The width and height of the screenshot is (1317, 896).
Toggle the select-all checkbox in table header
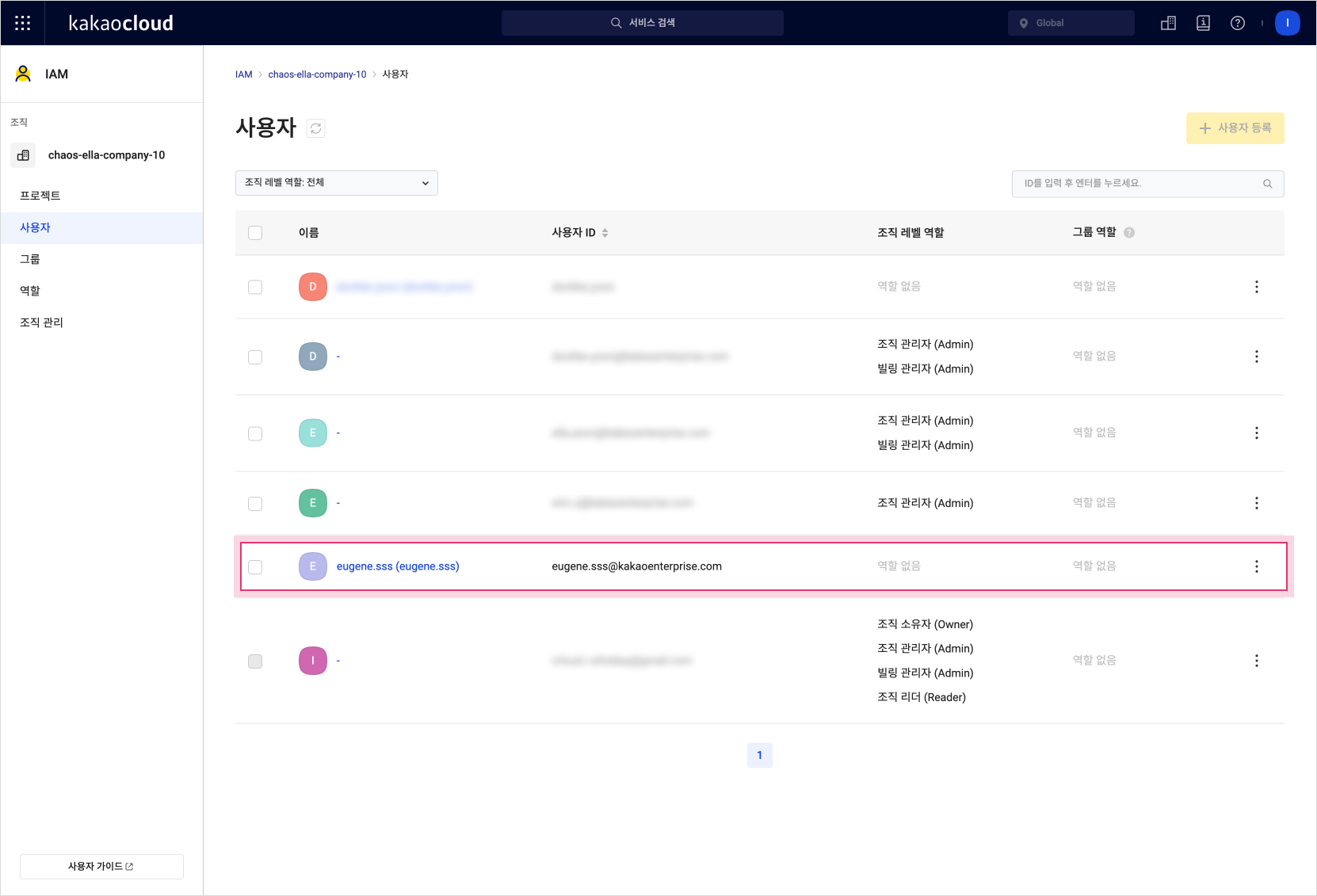255,233
